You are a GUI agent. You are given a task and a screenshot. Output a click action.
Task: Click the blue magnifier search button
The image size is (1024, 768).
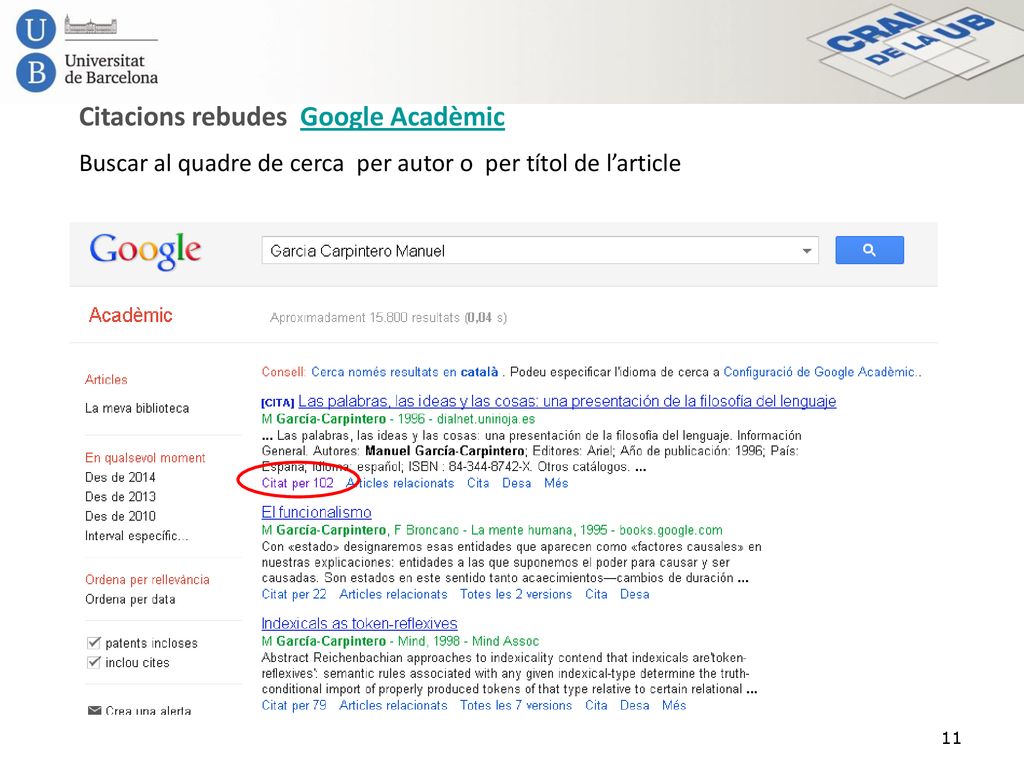coord(869,250)
